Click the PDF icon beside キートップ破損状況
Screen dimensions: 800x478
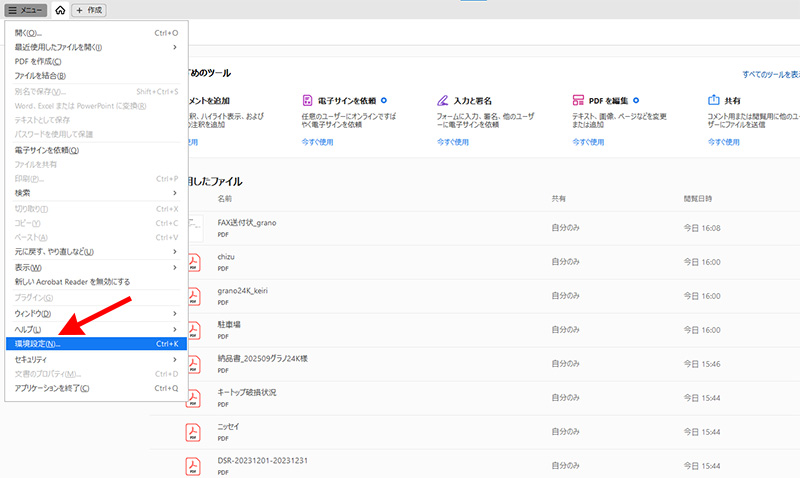[192, 397]
